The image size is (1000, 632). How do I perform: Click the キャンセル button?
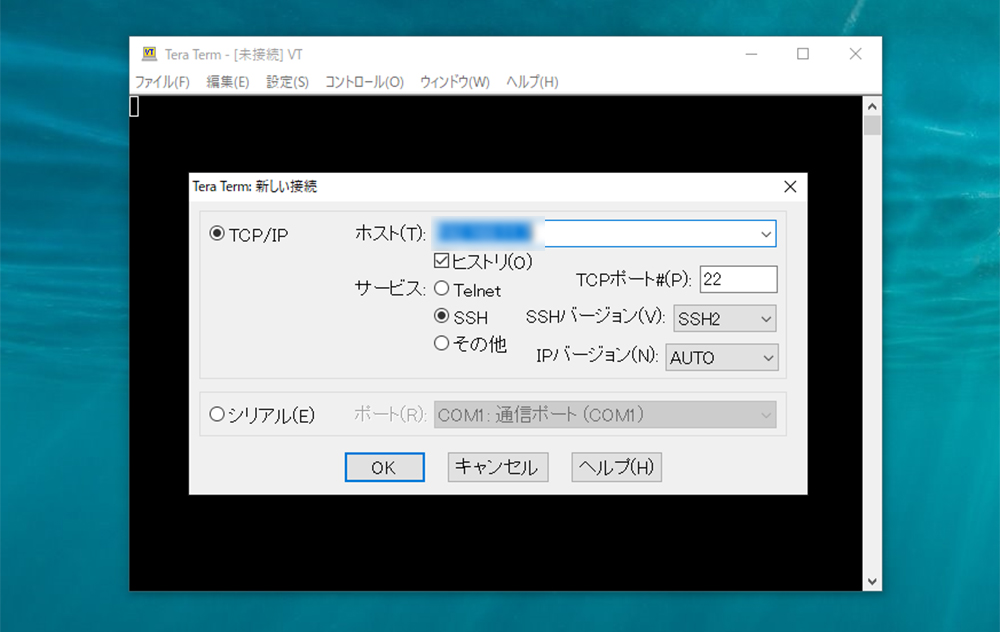click(x=497, y=467)
